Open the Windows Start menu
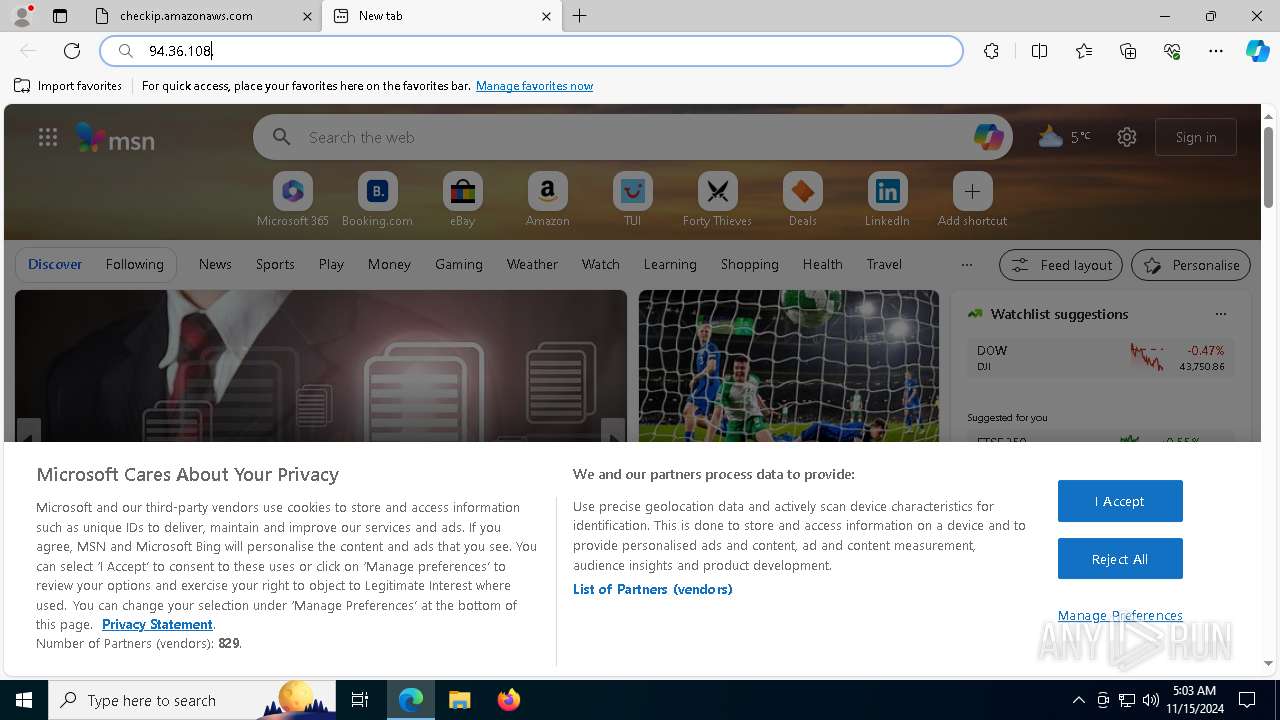 [24, 700]
